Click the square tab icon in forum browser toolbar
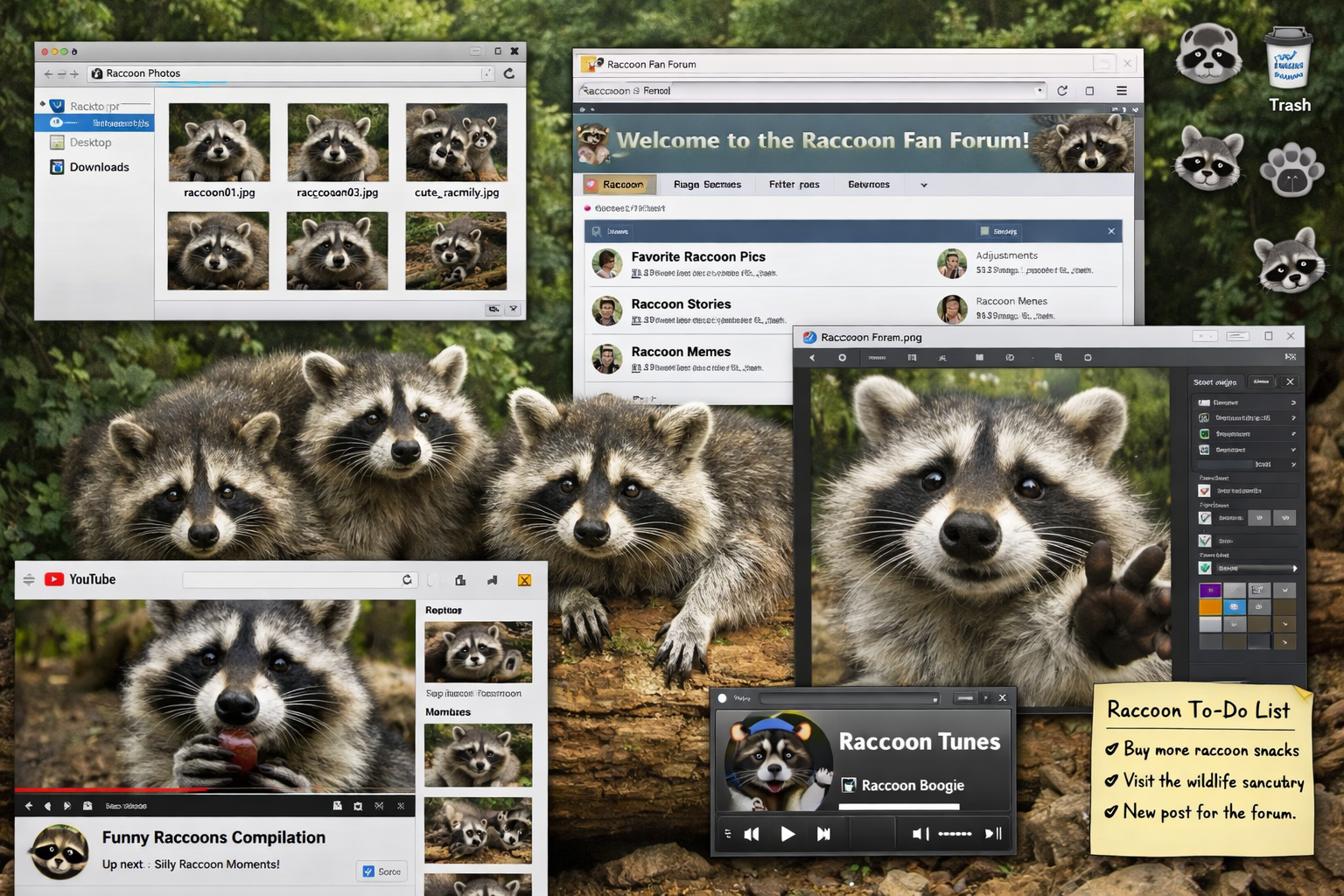The height and width of the screenshot is (896, 1344). click(x=1089, y=91)
